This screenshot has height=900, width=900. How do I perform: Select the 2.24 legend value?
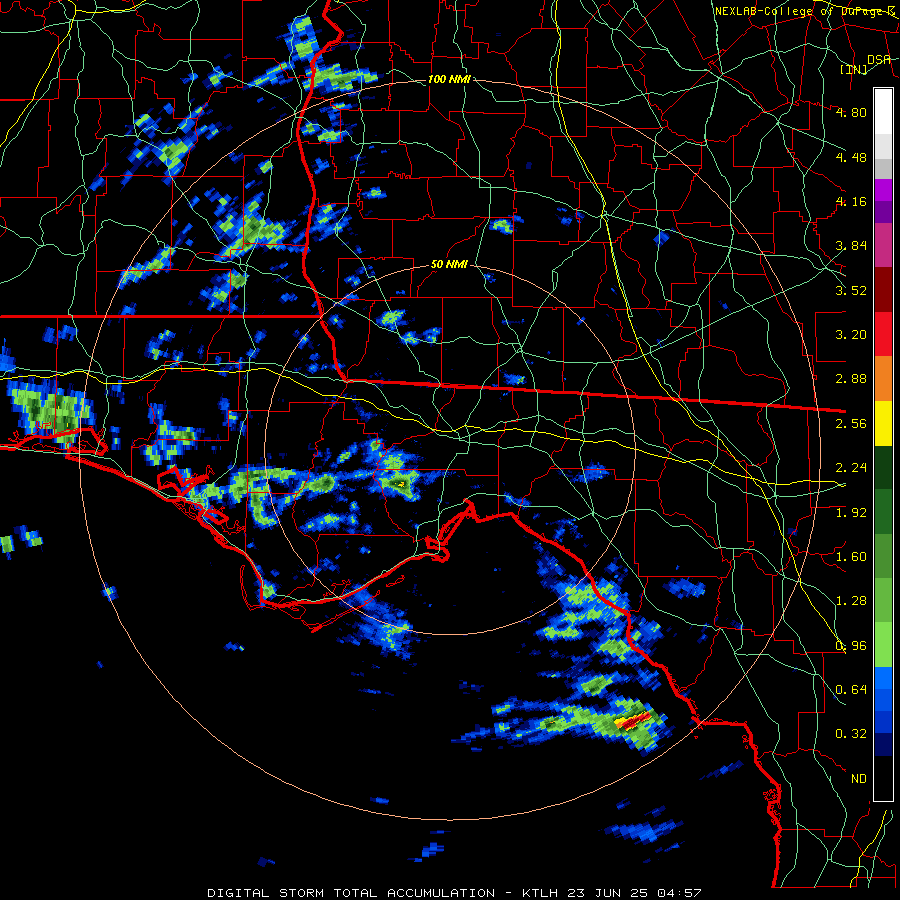[851, 468]
